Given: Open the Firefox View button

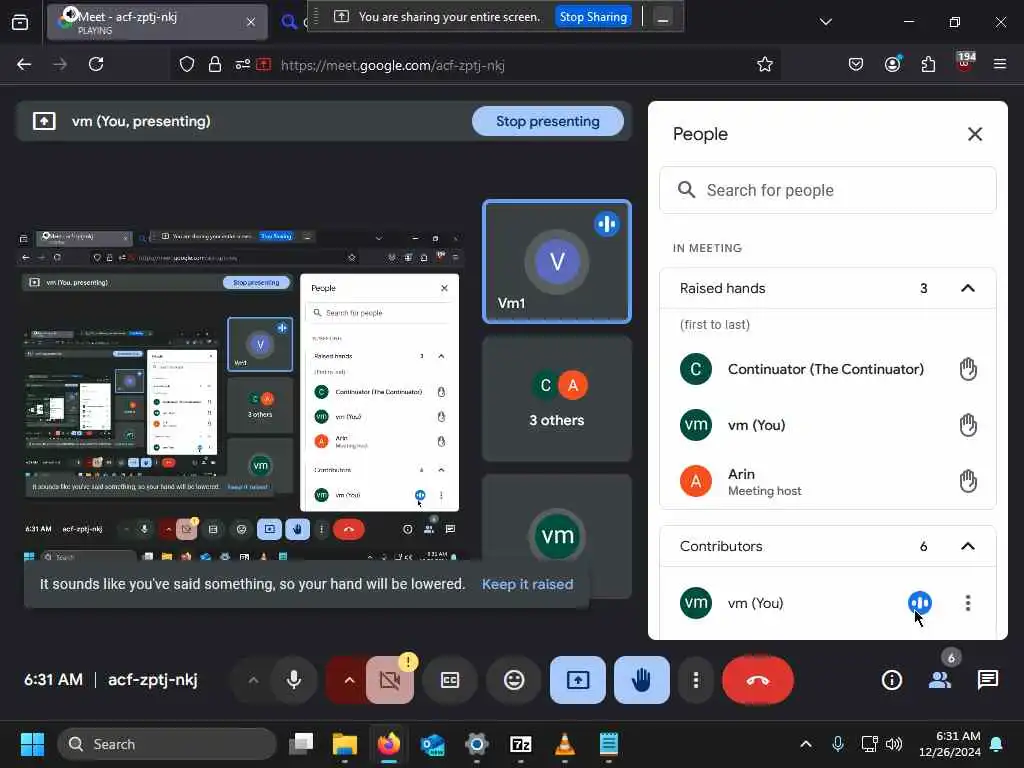Looking at the screenshot, I should 20,22.
